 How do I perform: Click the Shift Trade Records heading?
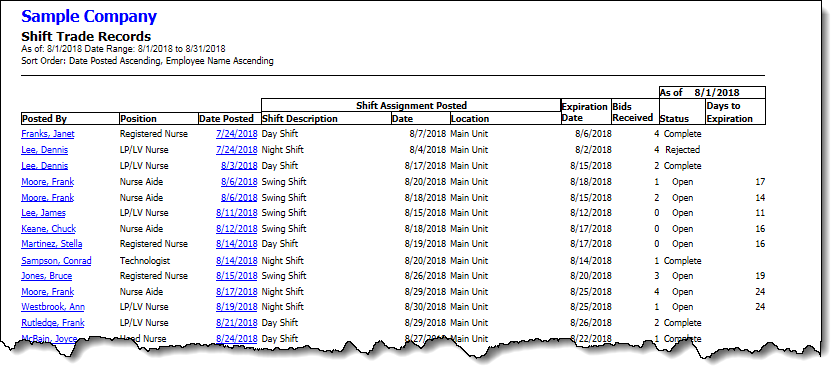(x=86, y=37)
